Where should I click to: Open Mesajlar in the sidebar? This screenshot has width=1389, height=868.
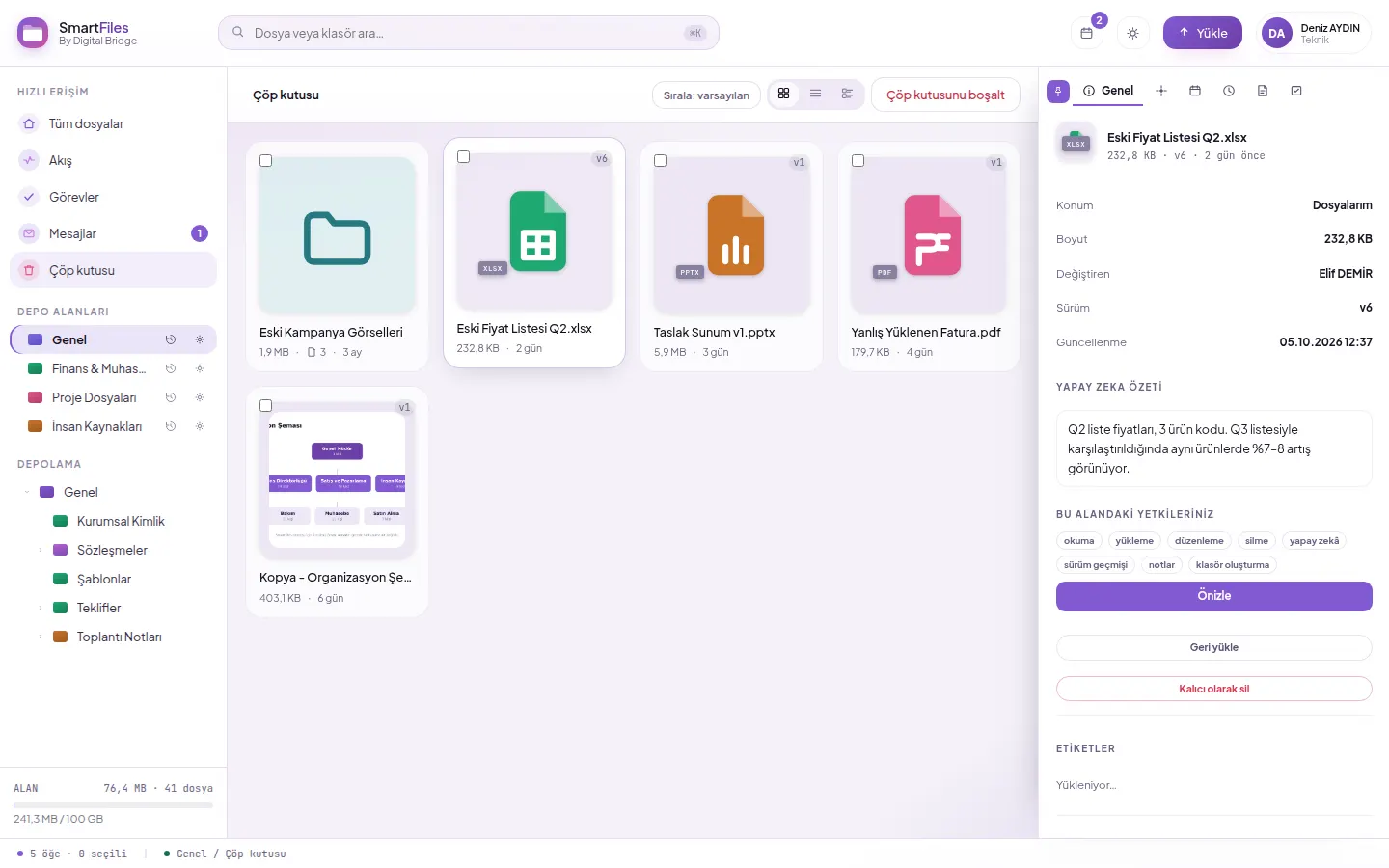(113, 233)
